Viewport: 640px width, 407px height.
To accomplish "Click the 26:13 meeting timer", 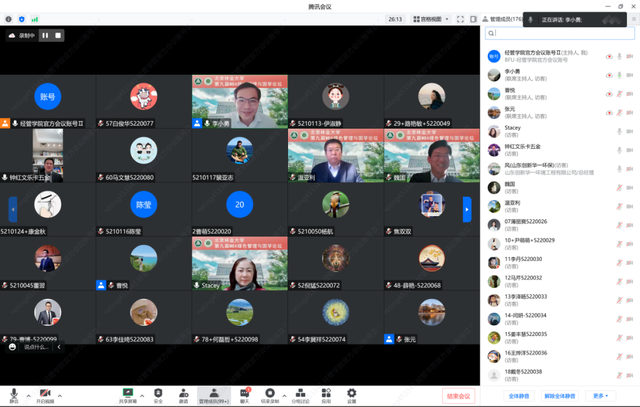I will pyautogui.click(x=395, y=19).
